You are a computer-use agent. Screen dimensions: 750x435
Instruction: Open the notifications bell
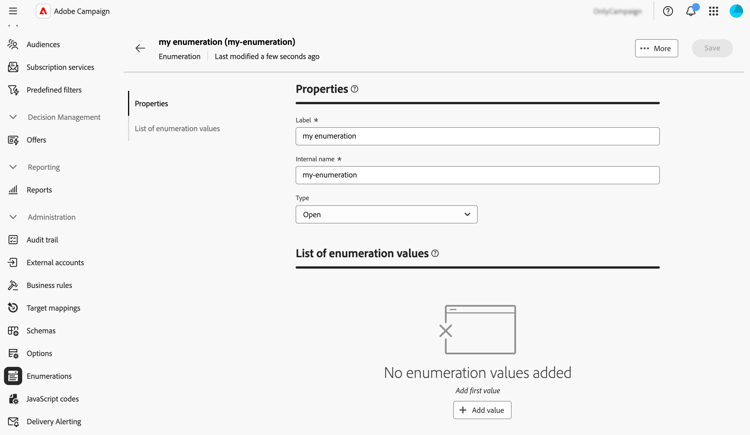tap(691, 11)
